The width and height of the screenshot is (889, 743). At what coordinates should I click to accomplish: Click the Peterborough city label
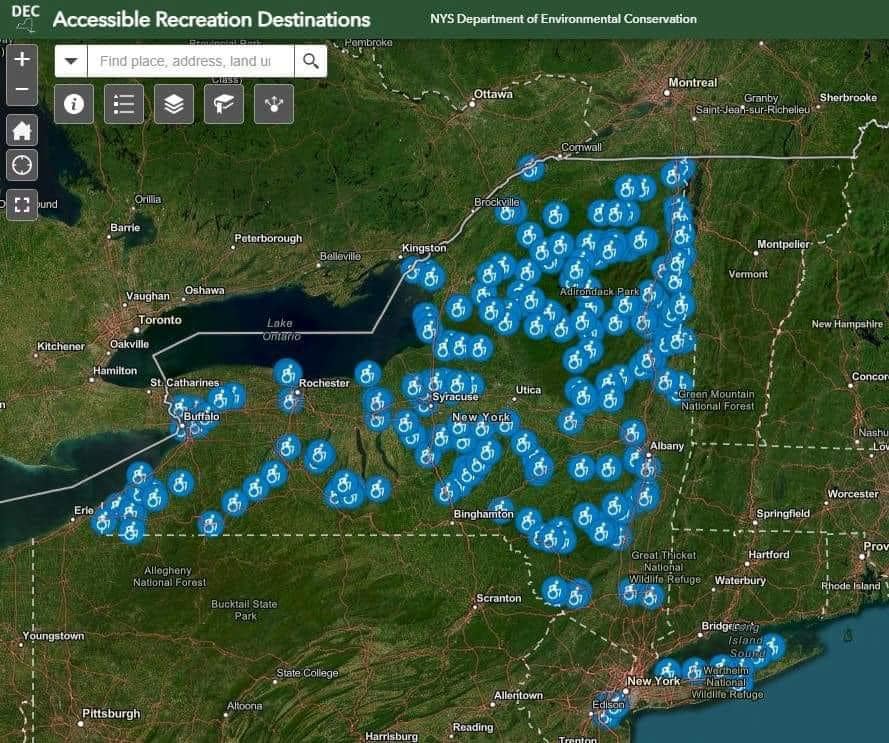coord(268,238)
